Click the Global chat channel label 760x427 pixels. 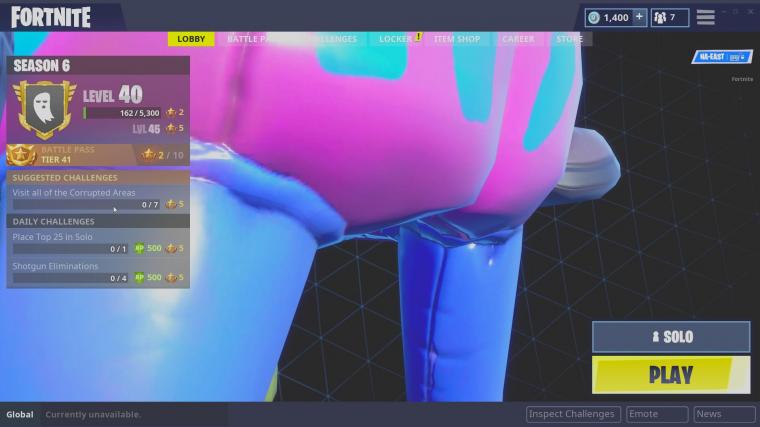pos(20,414)
